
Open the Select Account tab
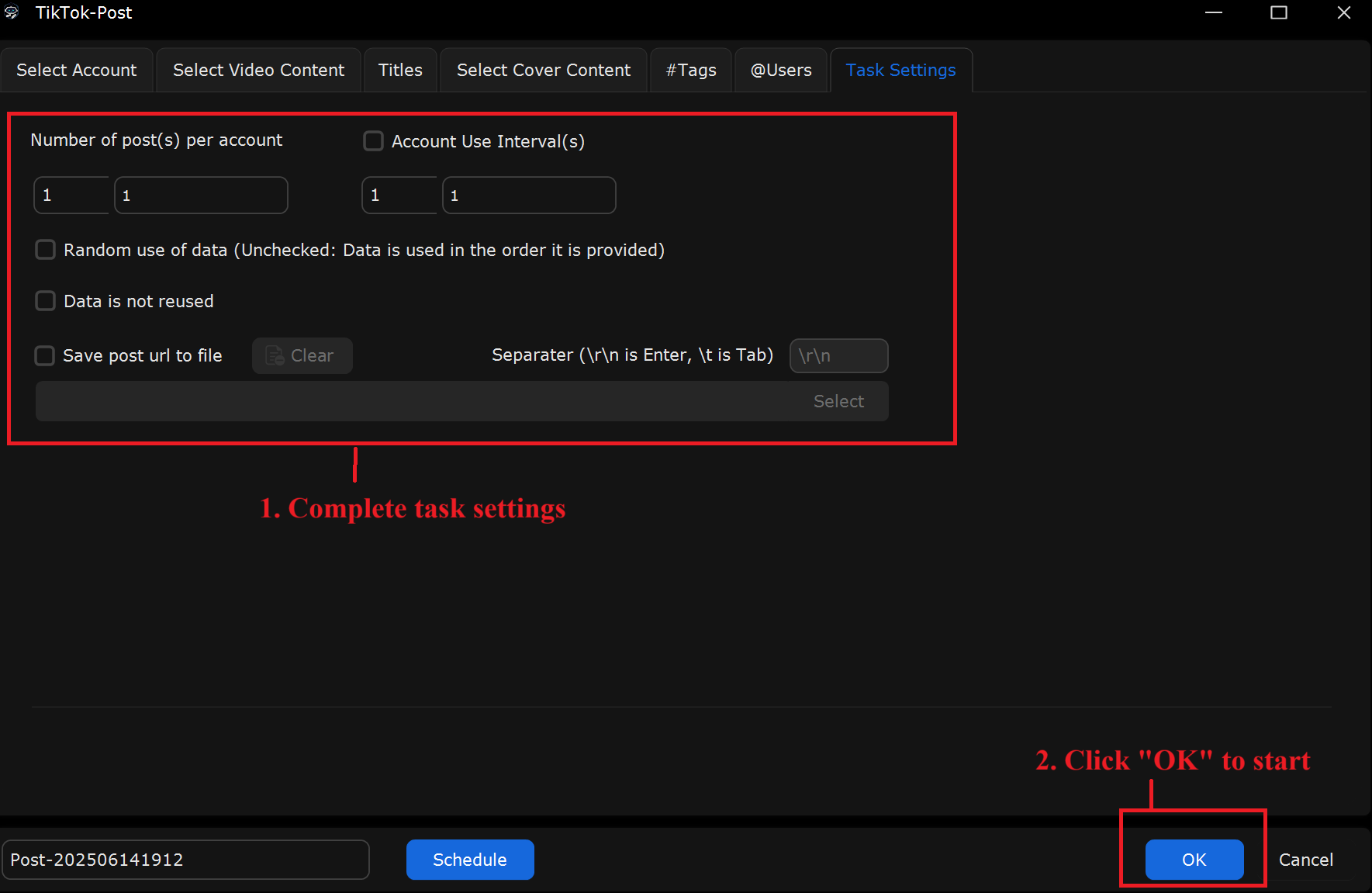[77, 70]
